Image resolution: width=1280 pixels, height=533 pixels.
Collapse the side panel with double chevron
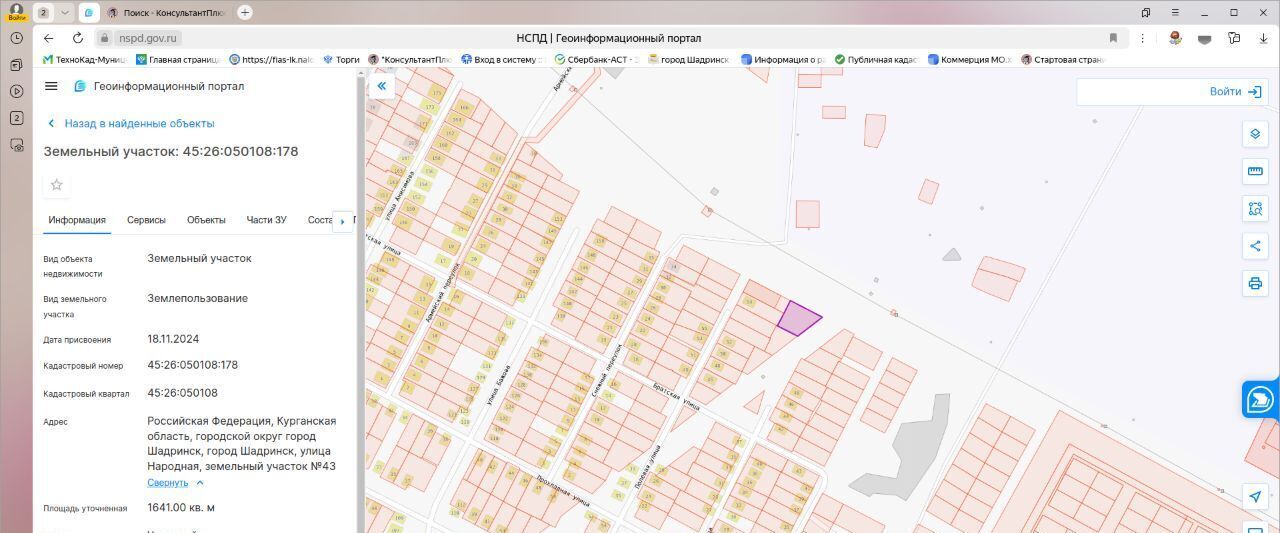click(381, 86)
